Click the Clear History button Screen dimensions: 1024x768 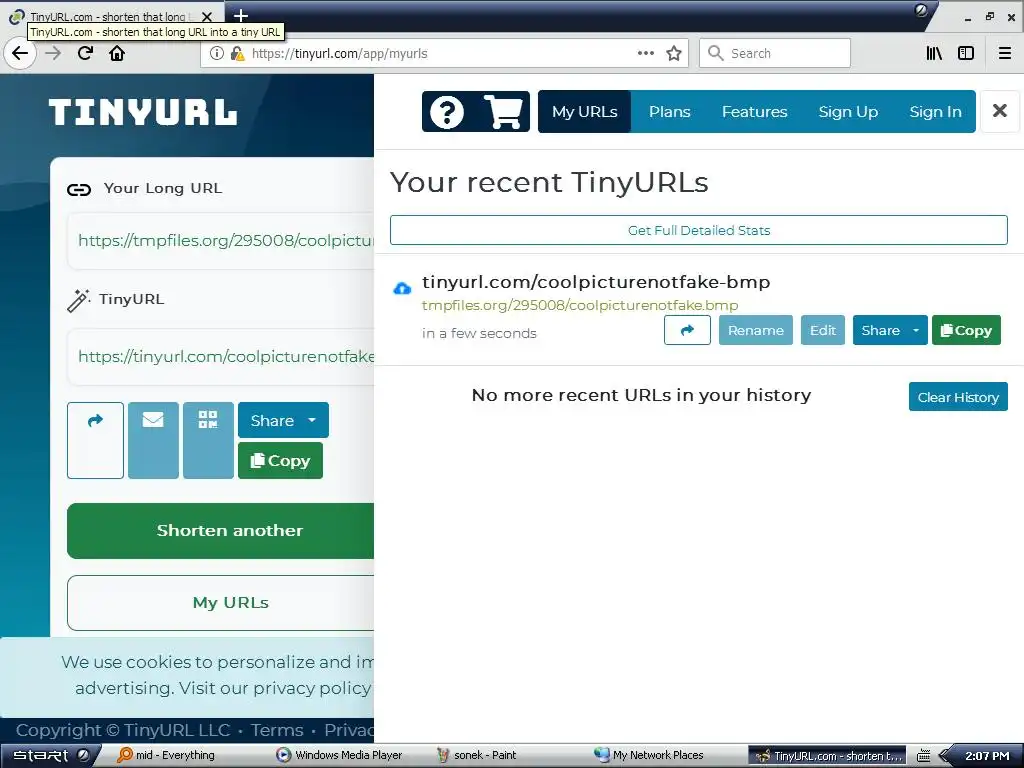pos(958,396)
